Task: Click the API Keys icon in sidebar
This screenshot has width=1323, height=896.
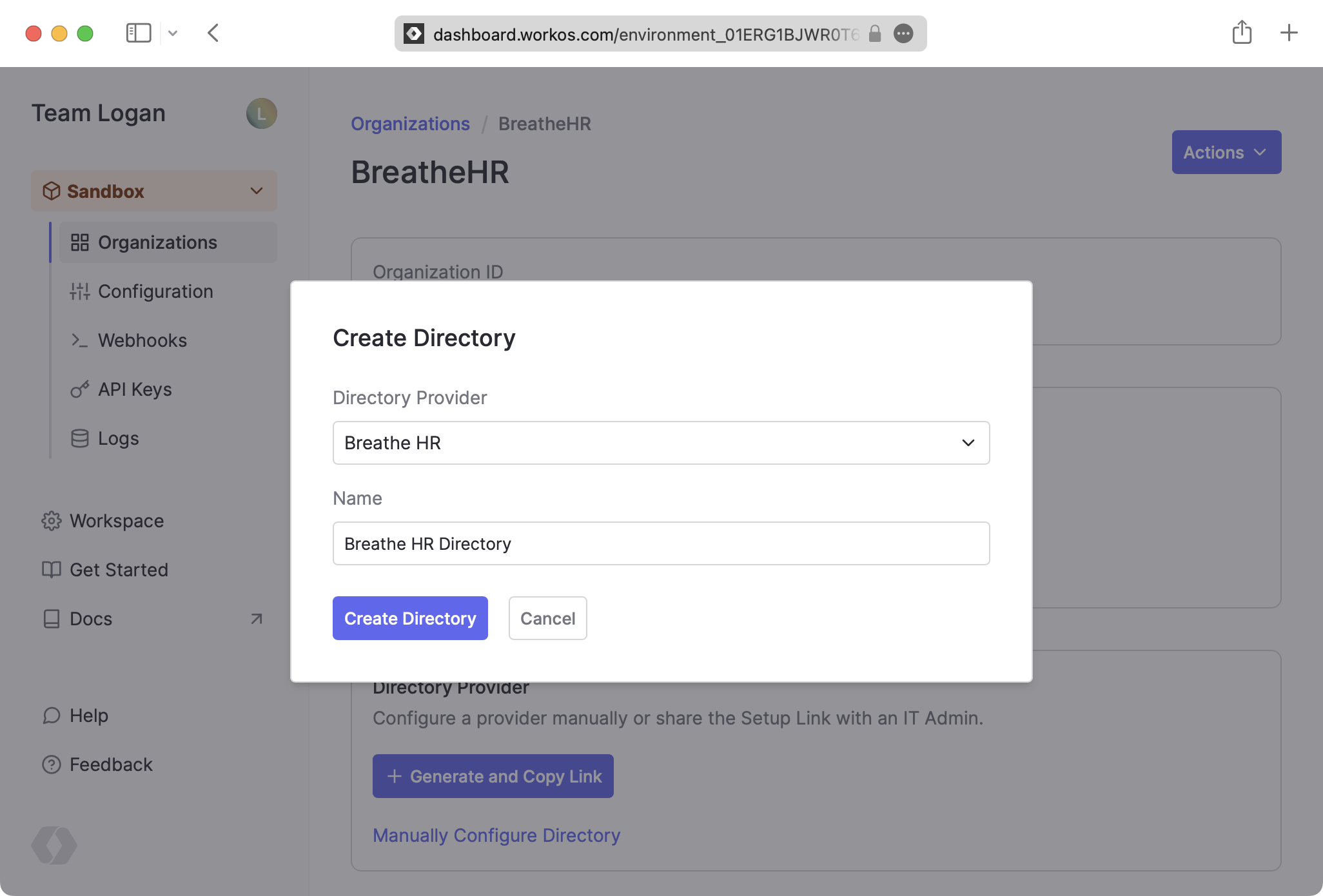Action: pos(79,390)
